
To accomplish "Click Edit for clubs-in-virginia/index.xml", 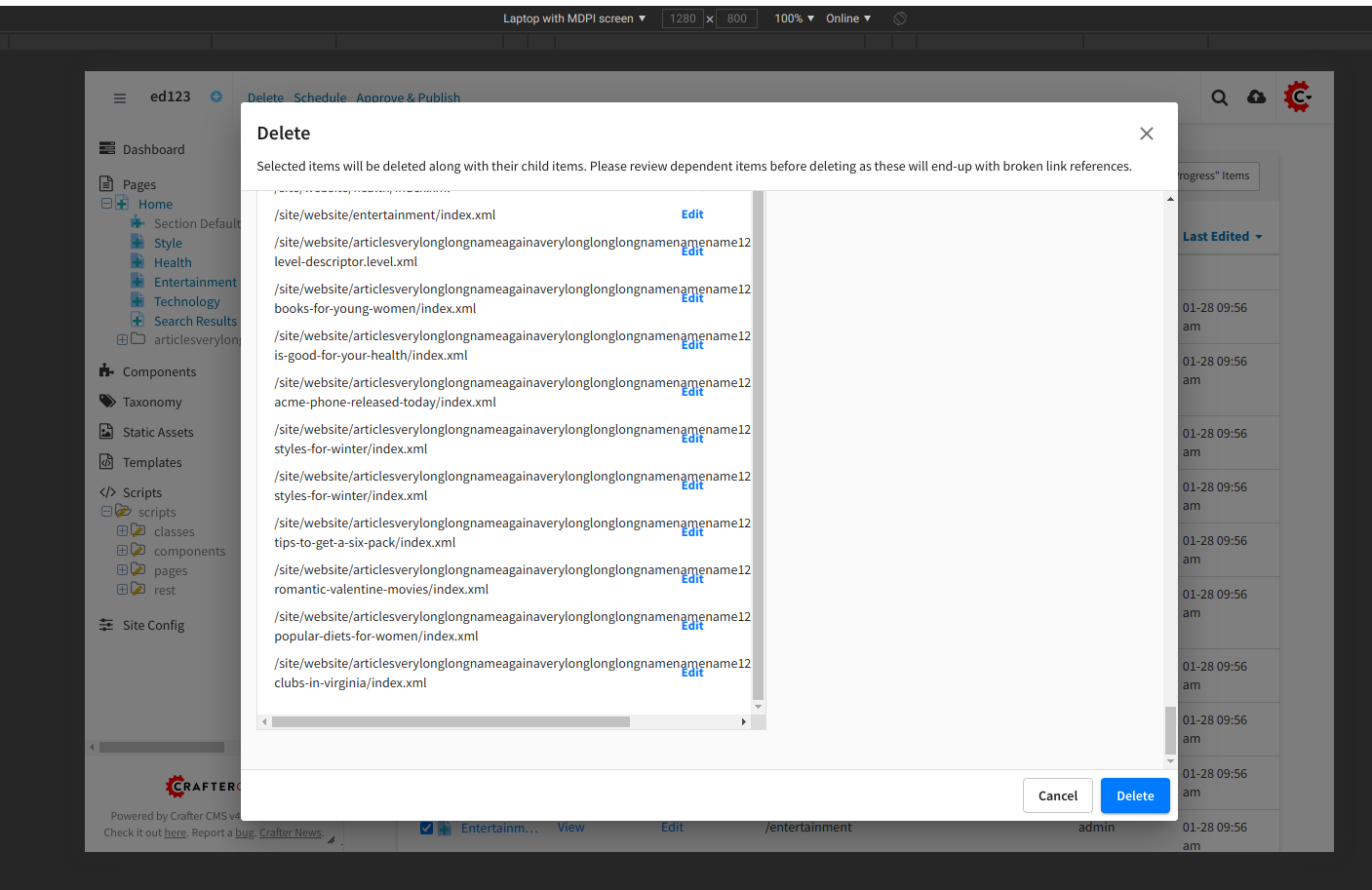I will coord(692,673).
